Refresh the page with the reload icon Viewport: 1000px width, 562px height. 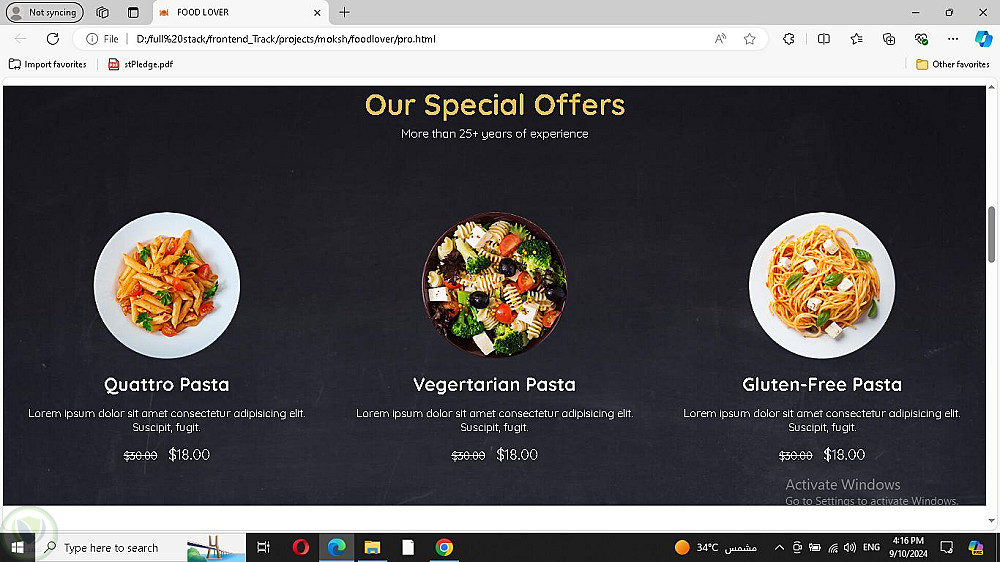53,39
